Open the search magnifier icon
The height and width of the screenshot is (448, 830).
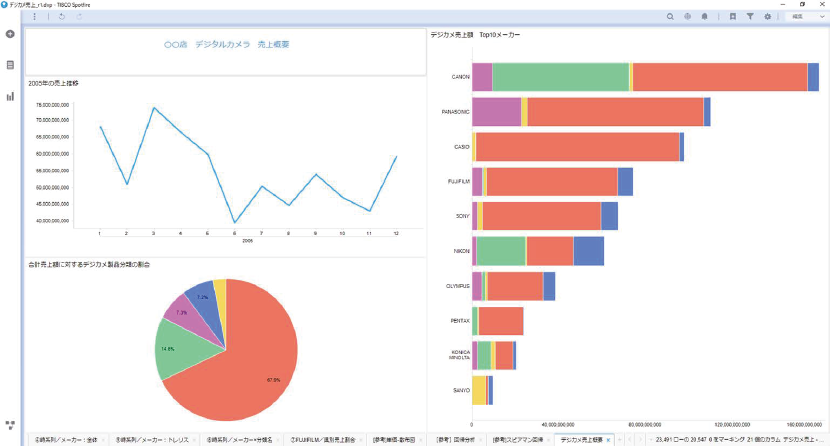670,16
